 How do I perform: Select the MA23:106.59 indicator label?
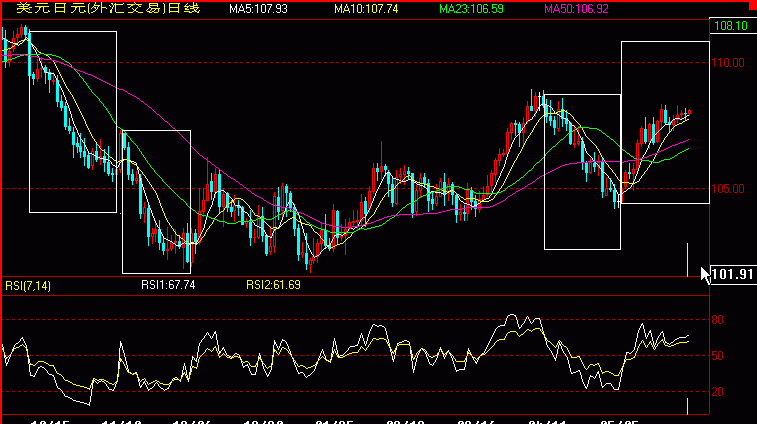point(471,9)
